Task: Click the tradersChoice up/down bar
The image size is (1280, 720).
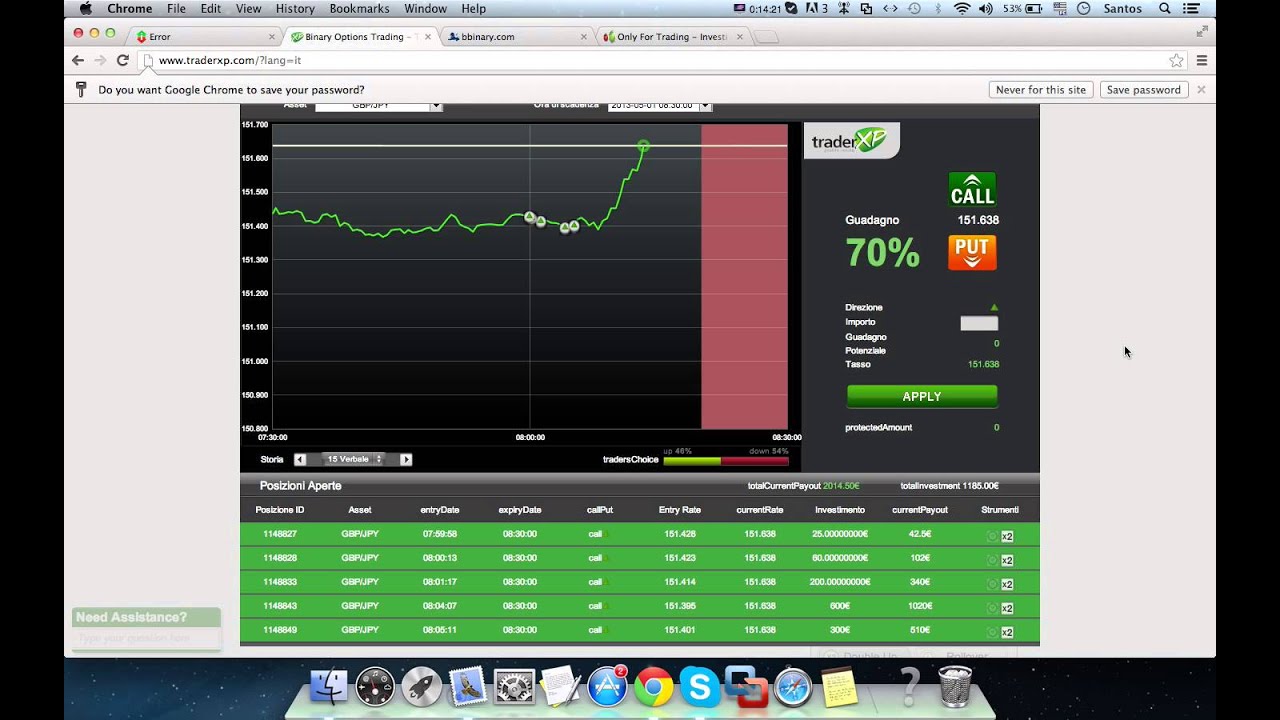Action: tap(726, 461)
